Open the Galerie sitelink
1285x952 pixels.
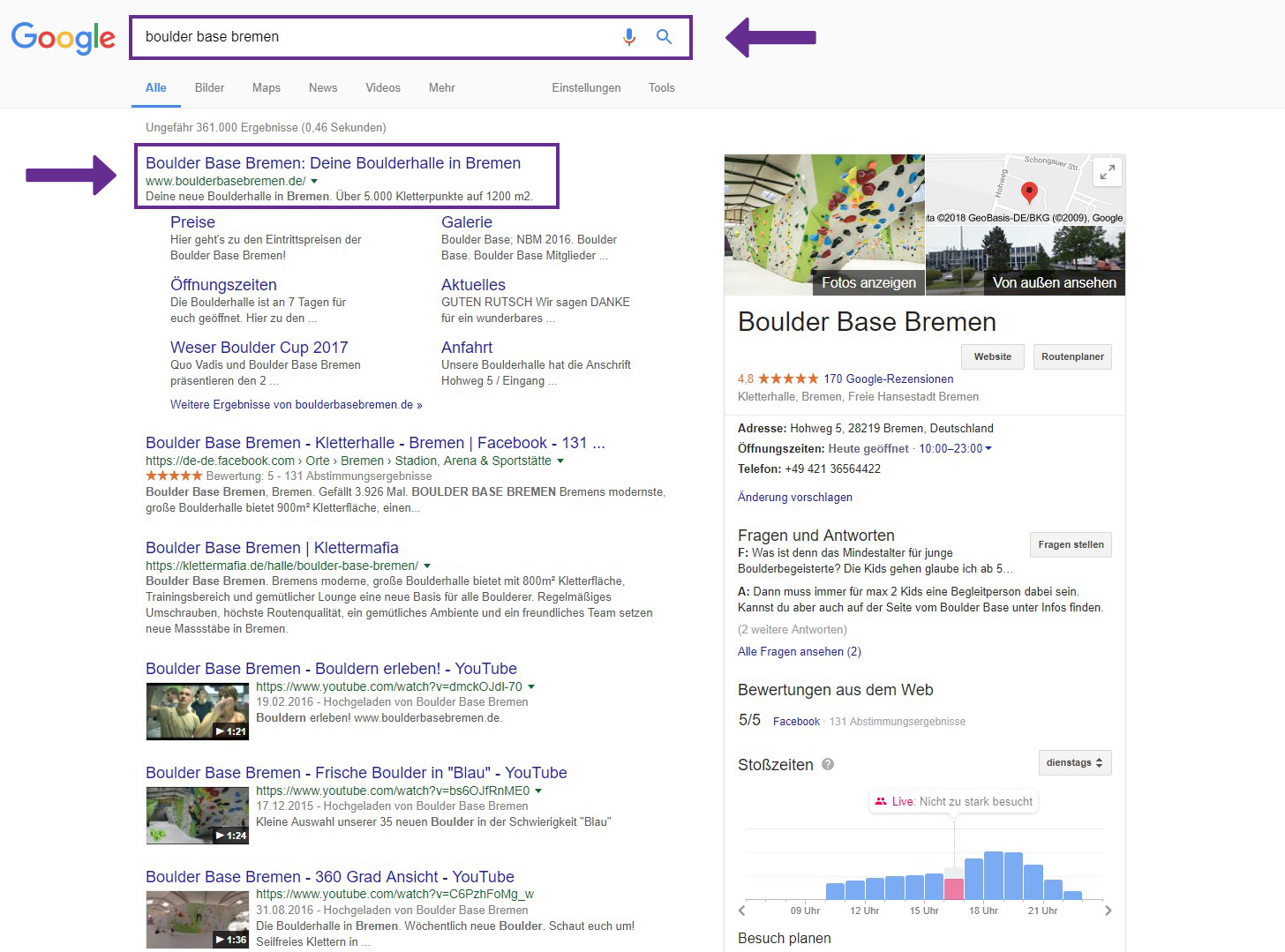(467, 222)
